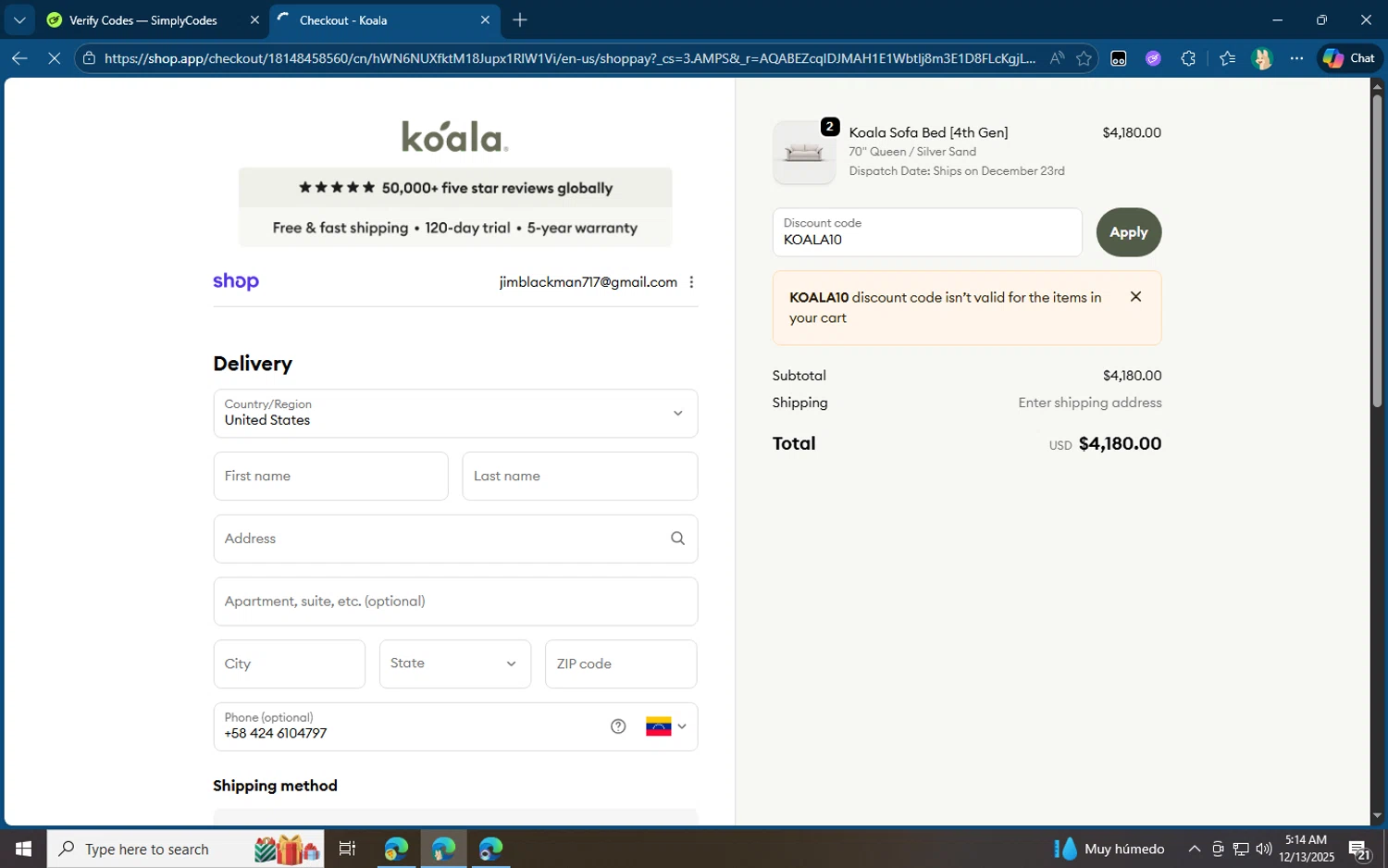Show the phone help question mark

point(618,726)
